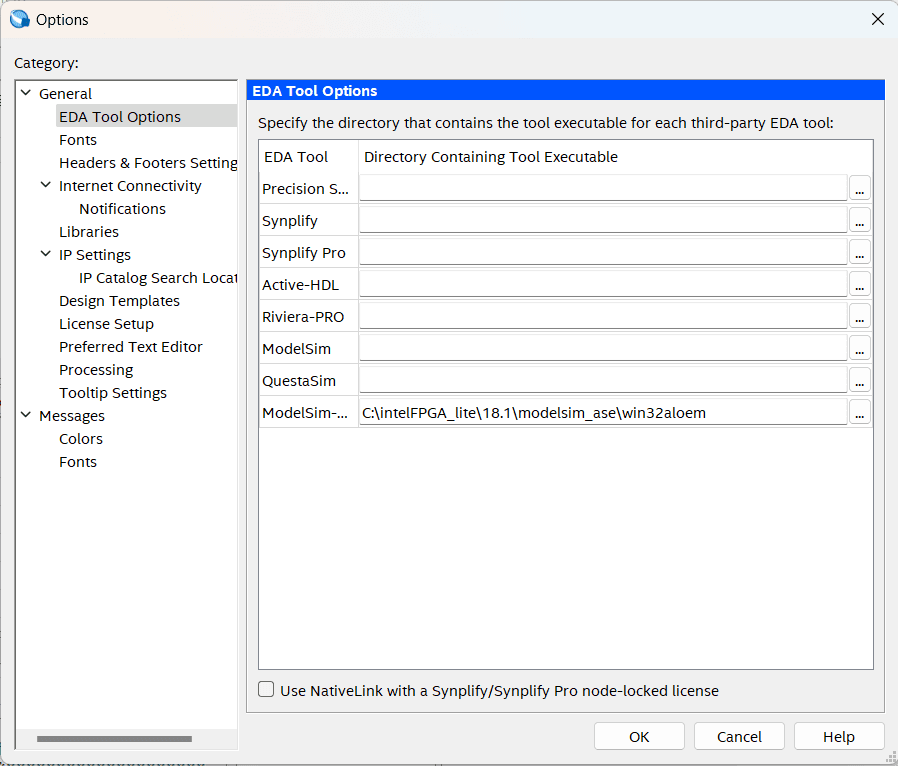
Task: Select Tooltip Settings category
Action: pos(113,393)
